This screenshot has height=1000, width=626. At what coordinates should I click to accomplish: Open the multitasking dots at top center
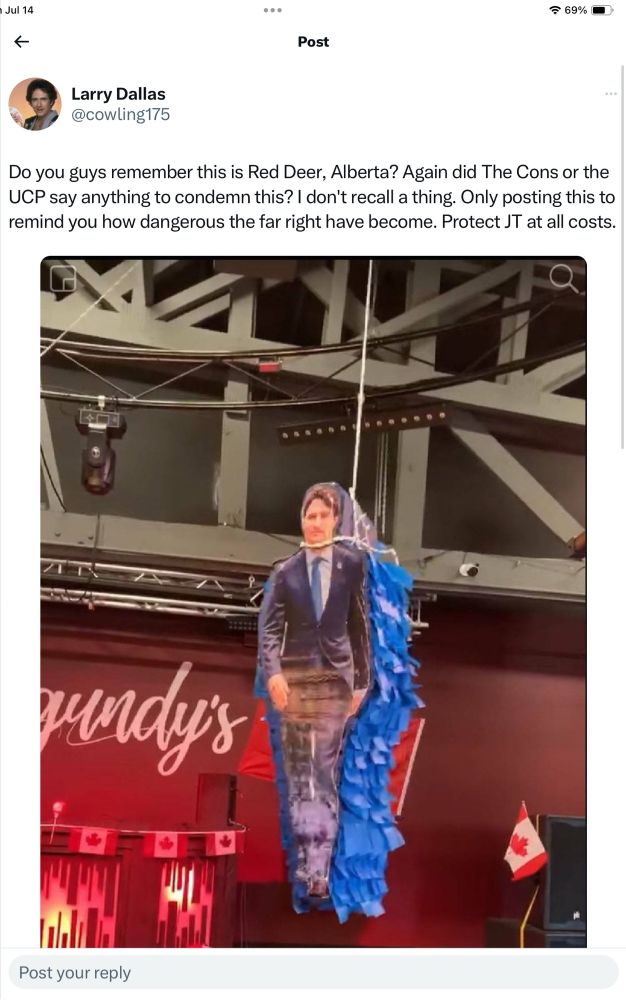tap(272, 10)
